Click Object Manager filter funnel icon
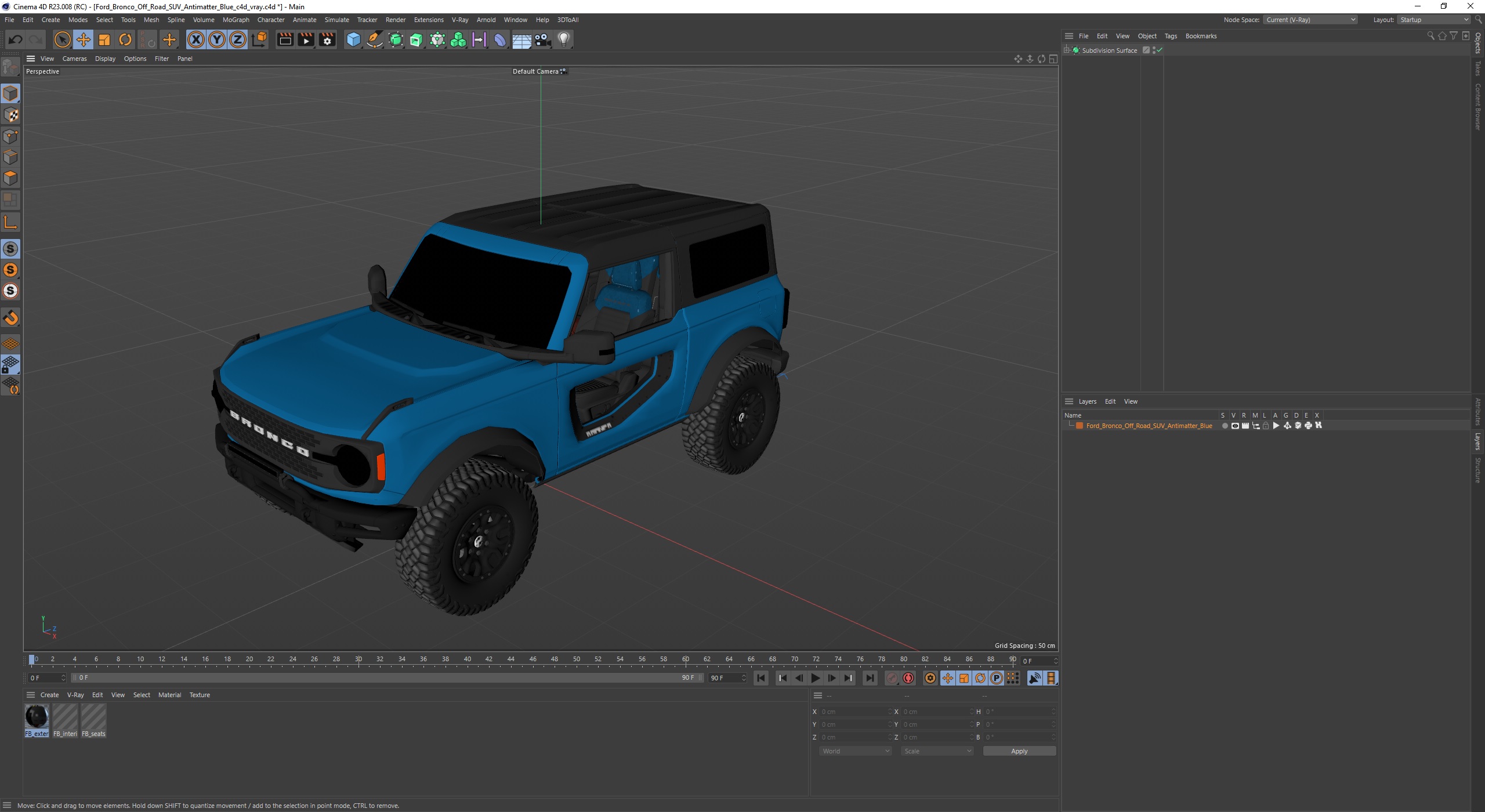This screenshot has width=1485, height=812. point(1454,36)
